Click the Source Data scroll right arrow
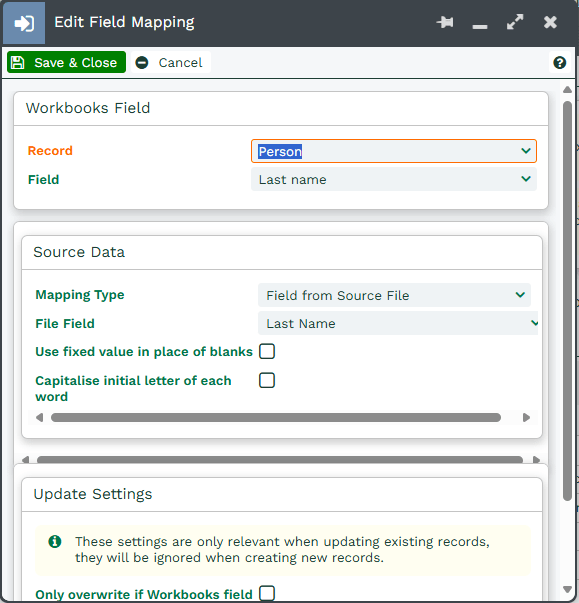 [526, 418]
